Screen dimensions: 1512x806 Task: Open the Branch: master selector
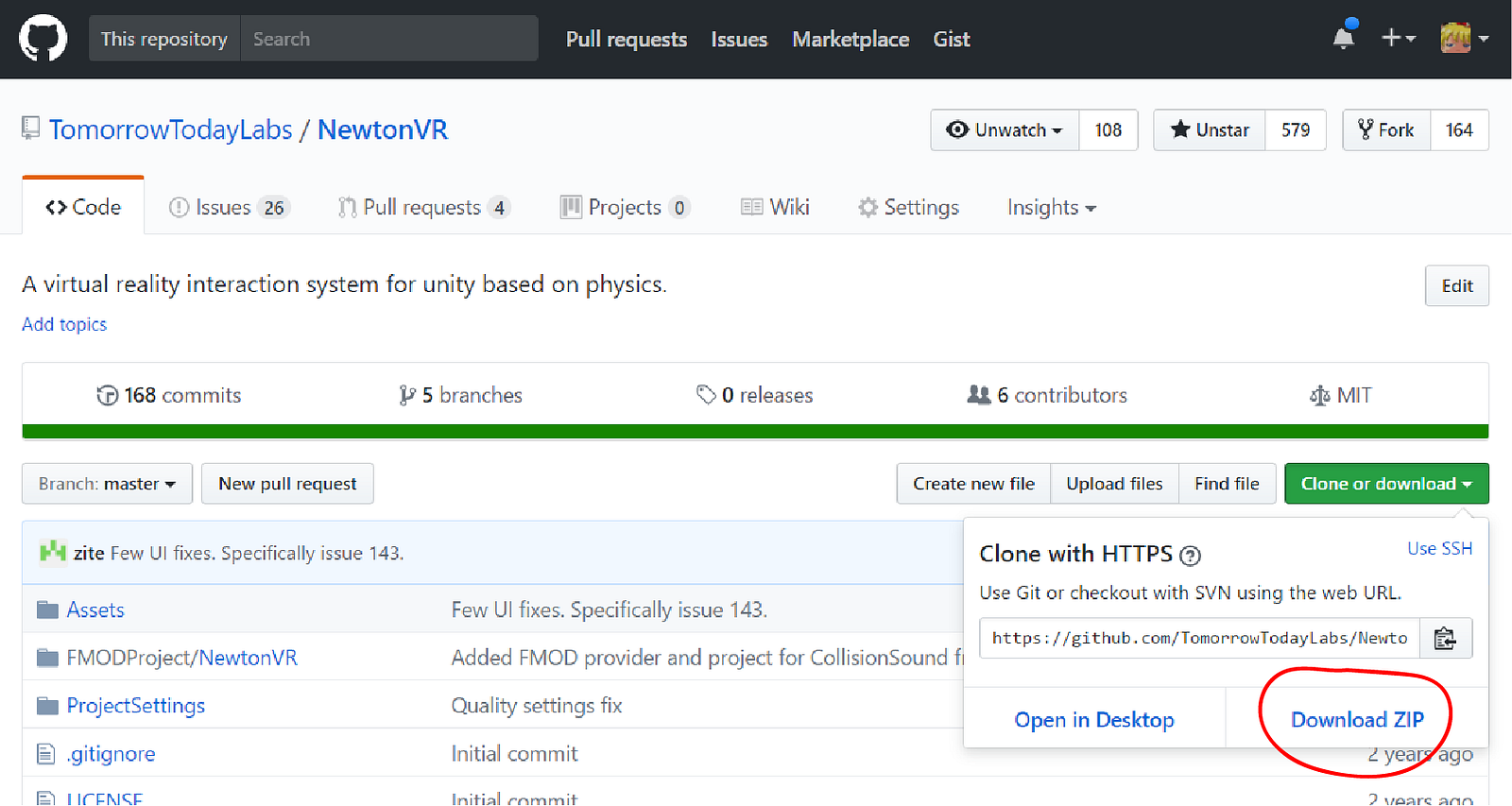[x=107, y=484]
